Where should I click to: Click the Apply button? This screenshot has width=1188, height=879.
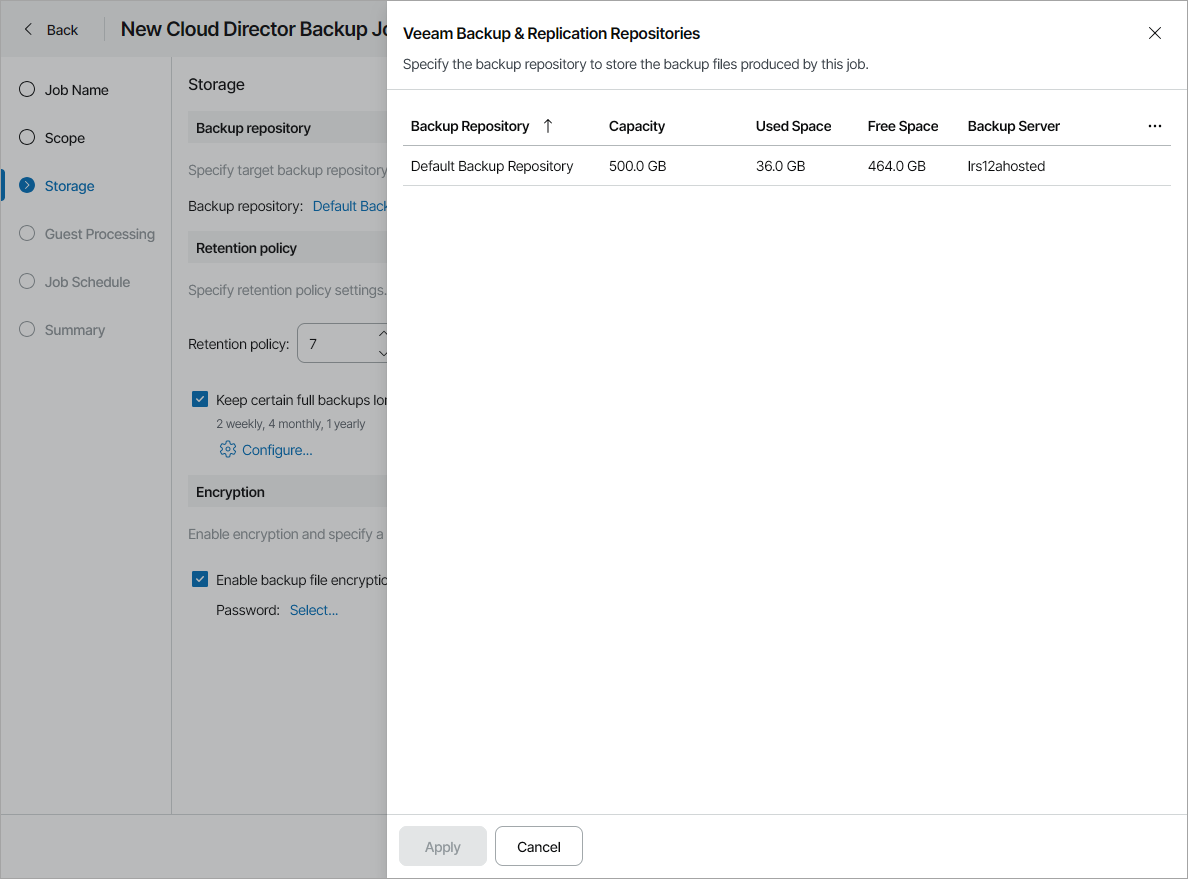pyautogui.click(x=442, y=846)
